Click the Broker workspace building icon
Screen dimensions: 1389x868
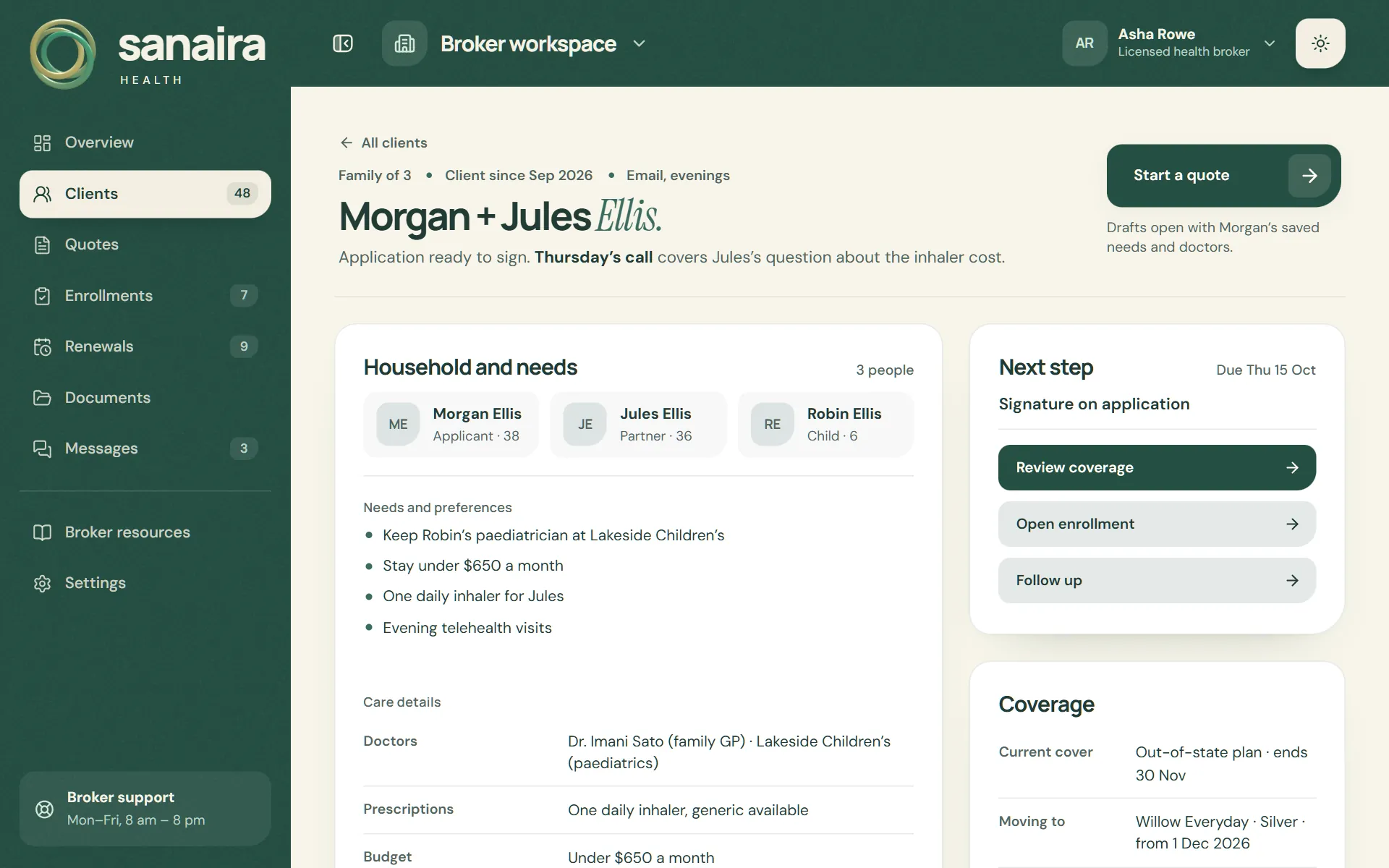404,43
